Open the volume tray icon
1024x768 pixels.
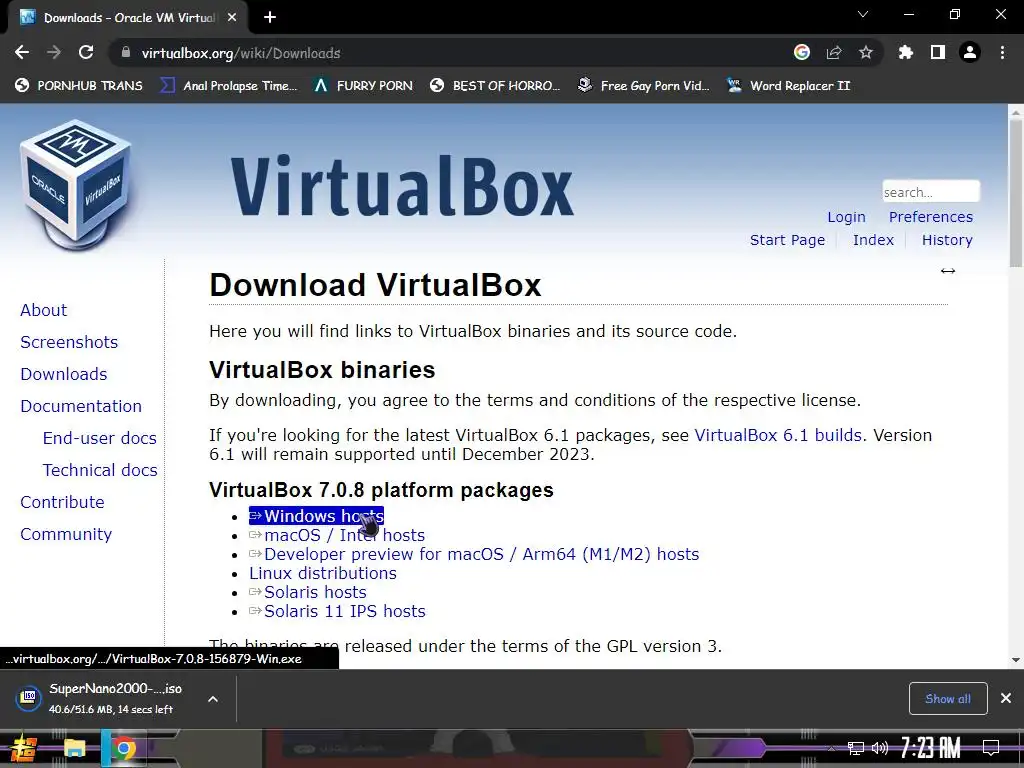coord(880,748)
